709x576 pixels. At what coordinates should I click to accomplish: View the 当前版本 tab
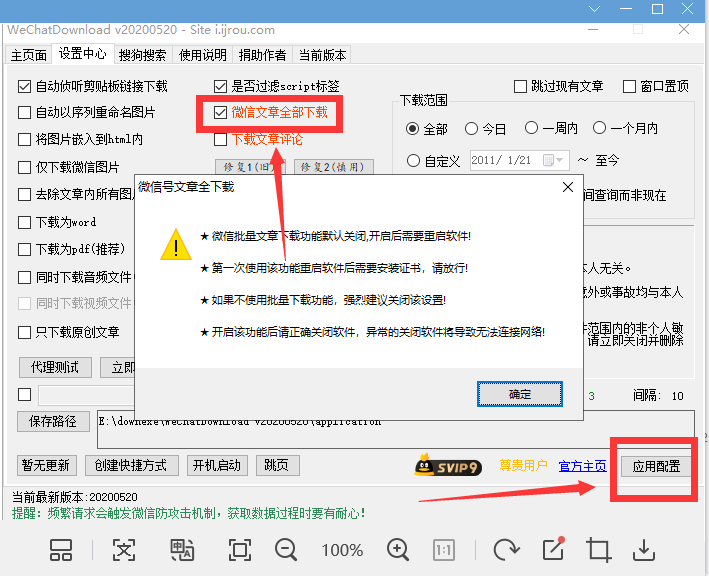[322, 55]
